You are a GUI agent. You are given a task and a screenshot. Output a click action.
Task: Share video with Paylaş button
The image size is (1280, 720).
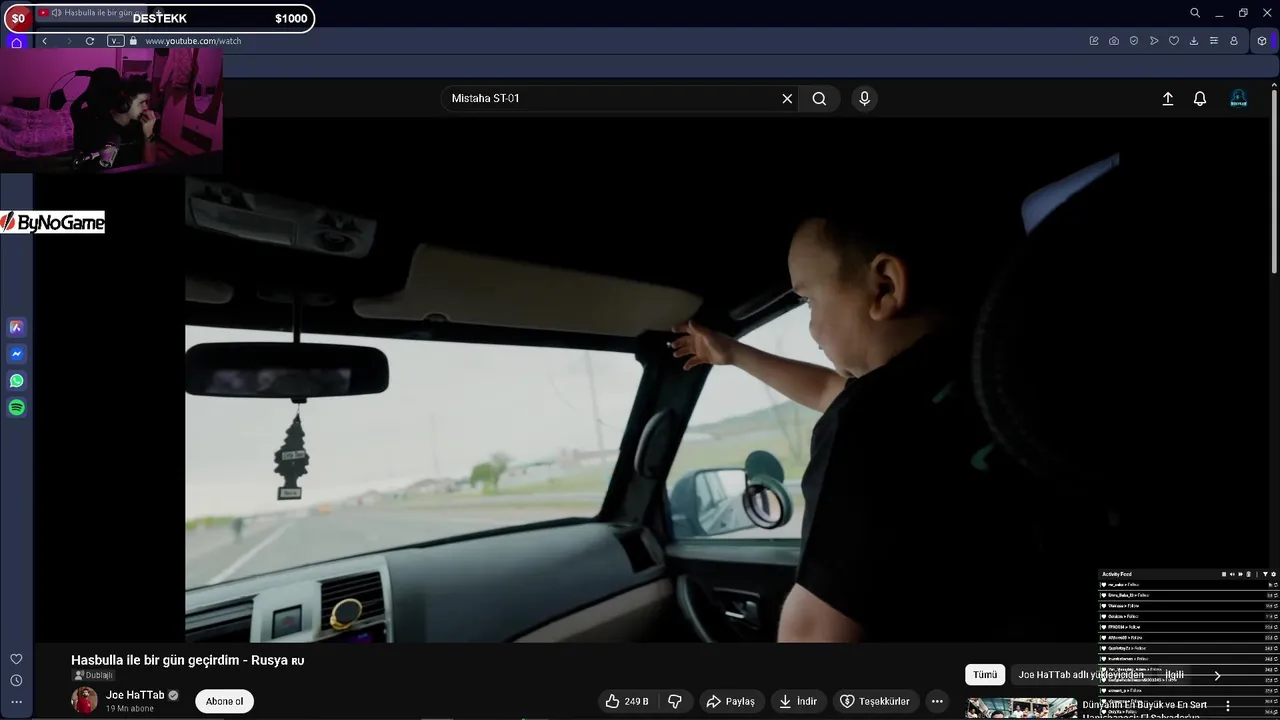(x=730, y=701)
